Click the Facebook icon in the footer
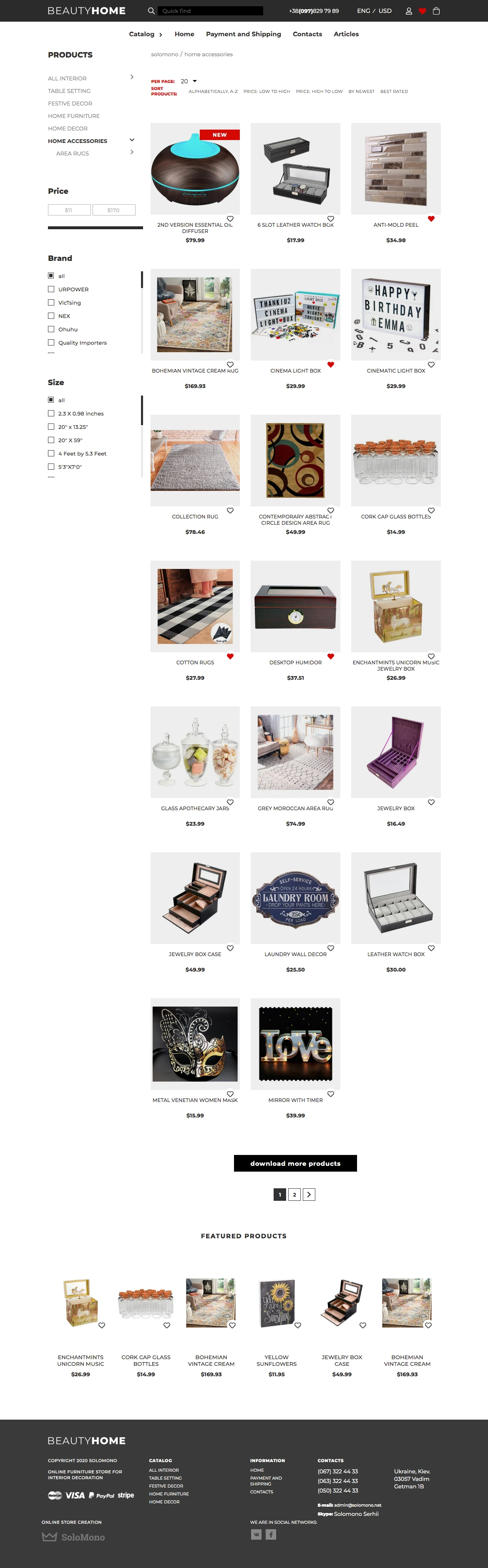Image resolution: width=488 pixels, height=1568 pixels. point(271,1535)
